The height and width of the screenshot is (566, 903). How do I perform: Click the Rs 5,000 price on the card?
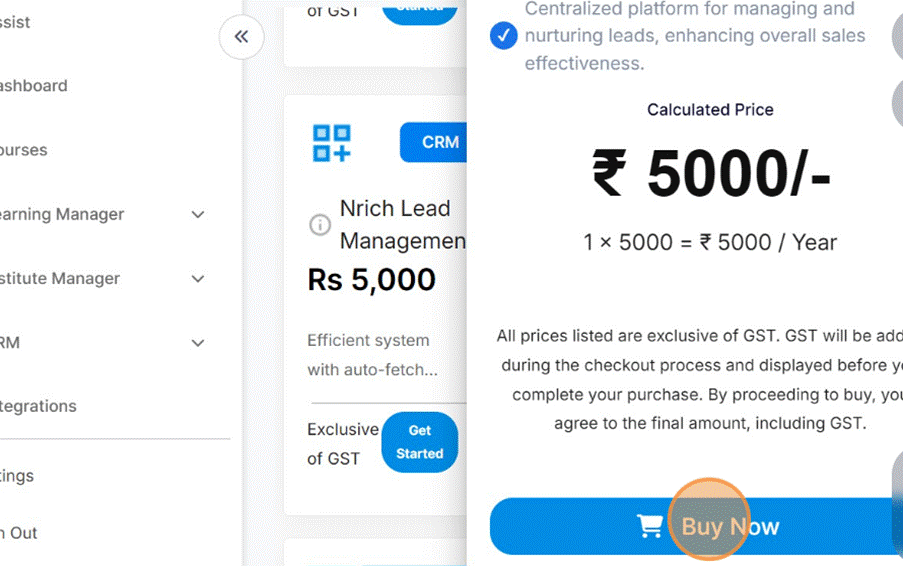[x=371, y=280]
